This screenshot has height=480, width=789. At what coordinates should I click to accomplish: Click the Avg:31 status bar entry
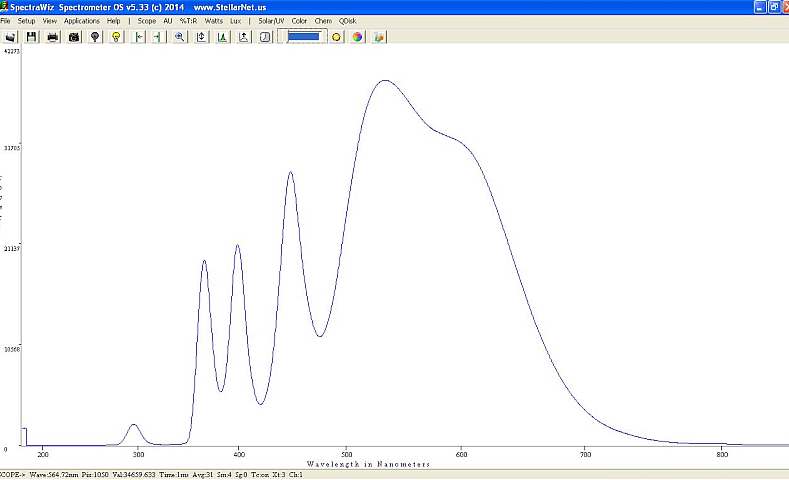point(203,474)
